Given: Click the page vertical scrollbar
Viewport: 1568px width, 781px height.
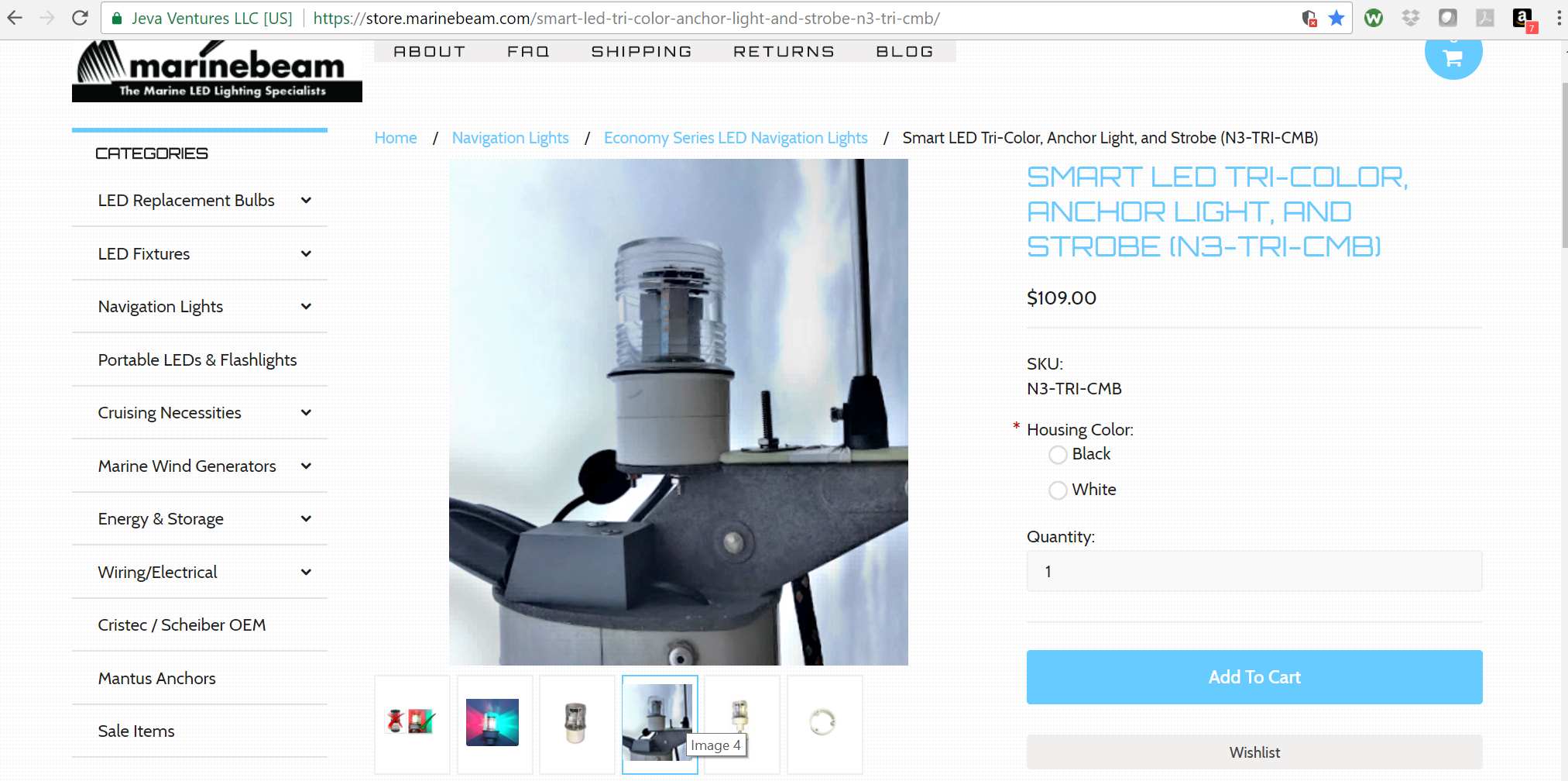Looking at the screenshot, I should pos(1563,166).
